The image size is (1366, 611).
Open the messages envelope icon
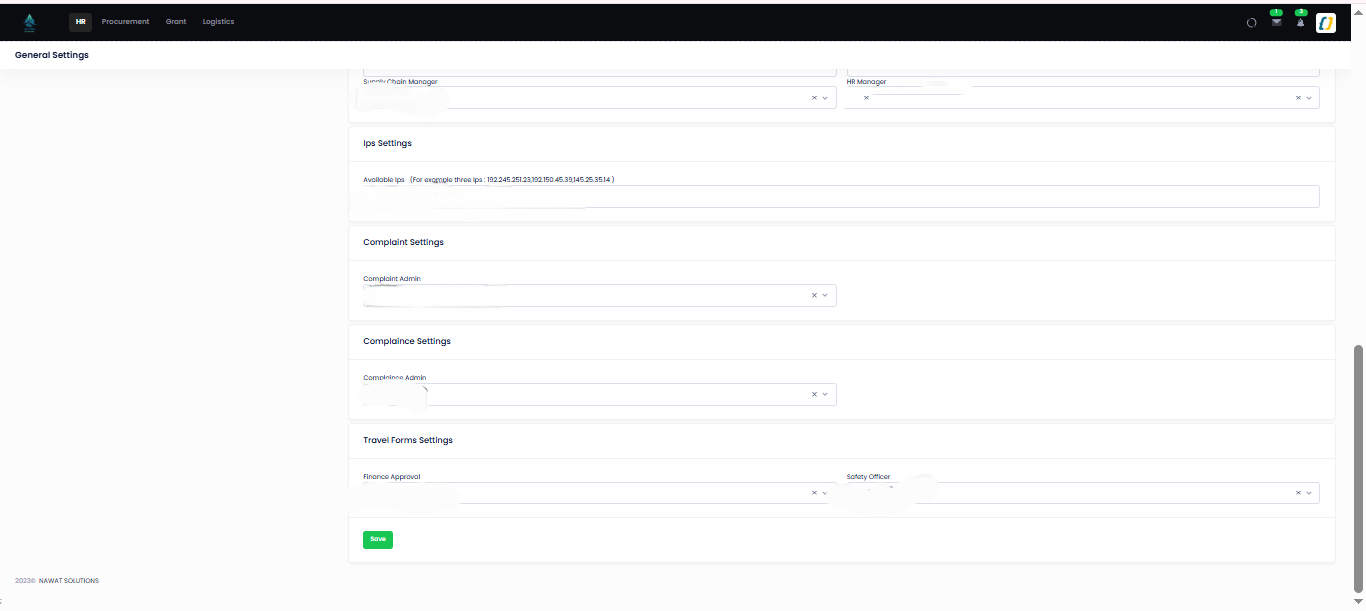[1276, 22]
